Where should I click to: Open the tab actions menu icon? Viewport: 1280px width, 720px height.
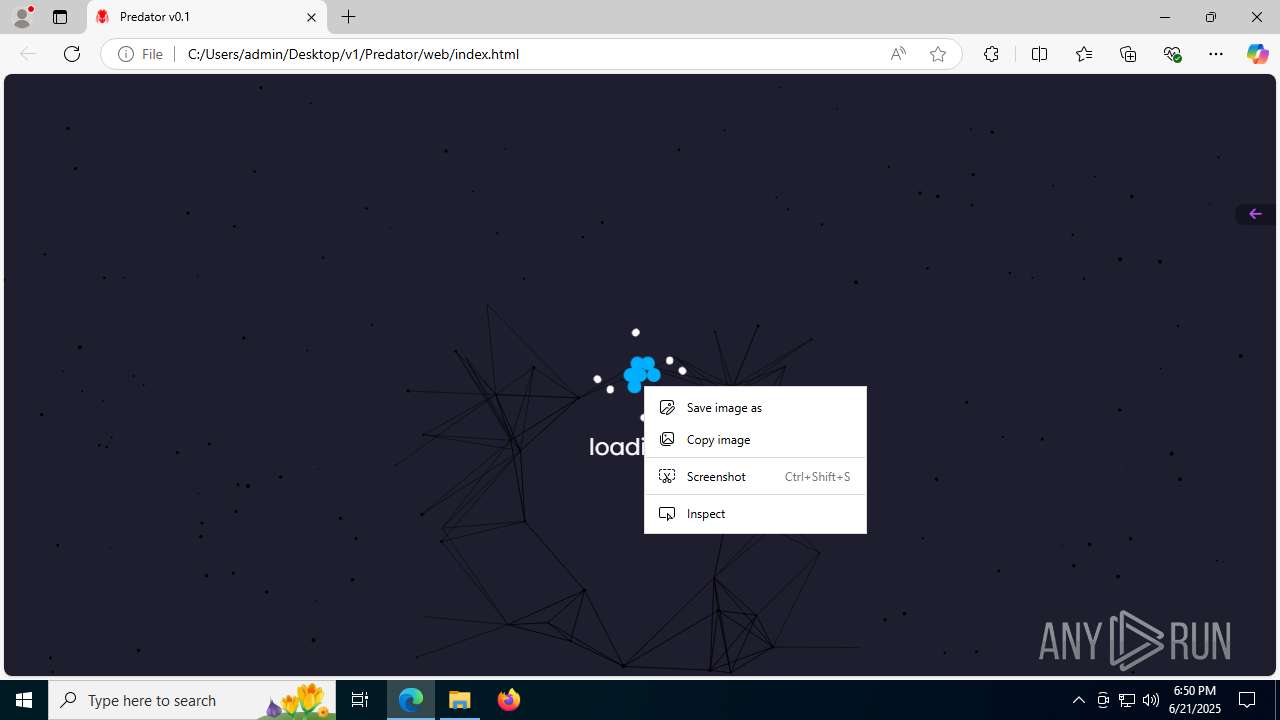pyautogui.click(x=60, y=17)
